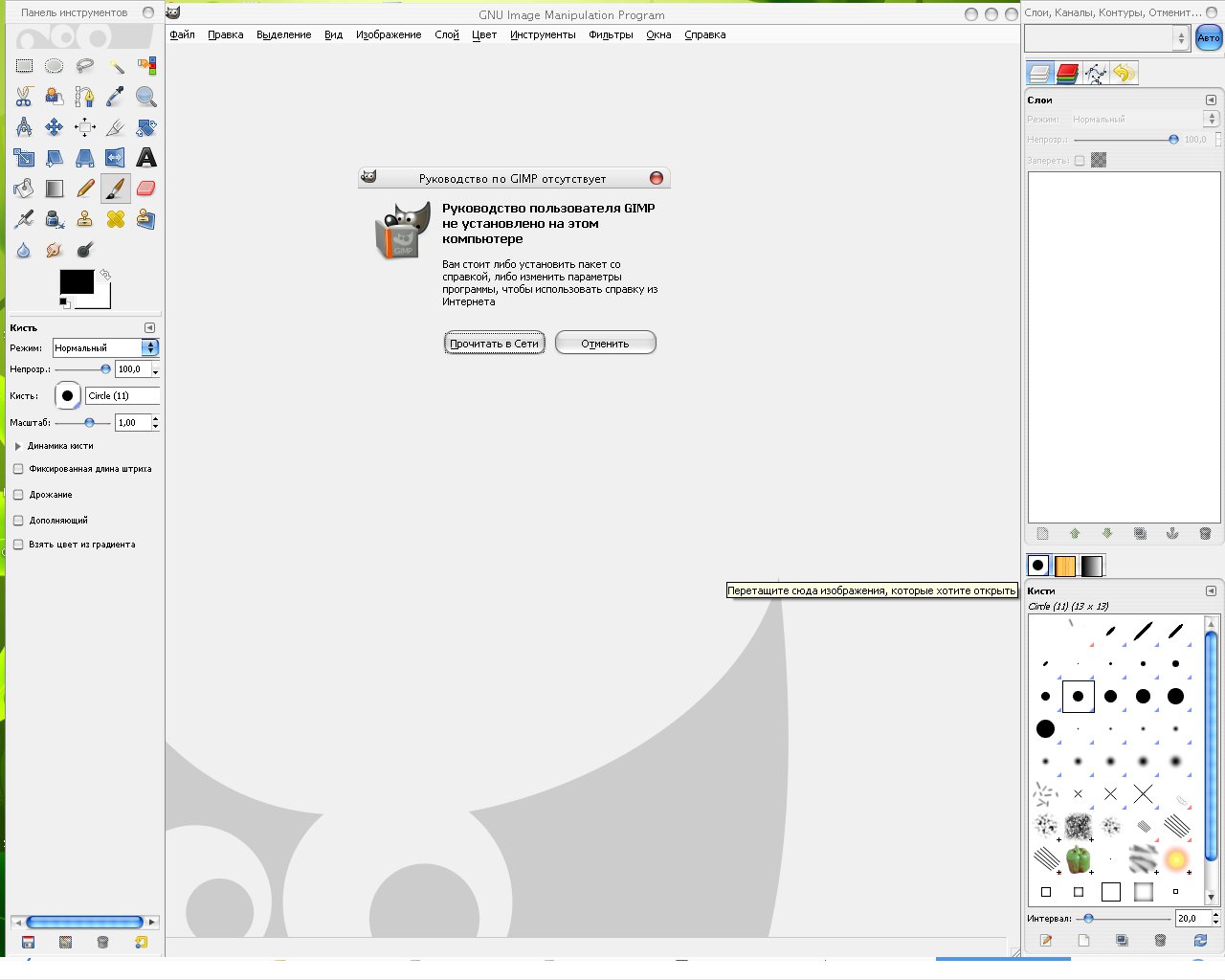1225x980 pixels.
Task: Select the Airbrush tool
Action: coord(24,219)
